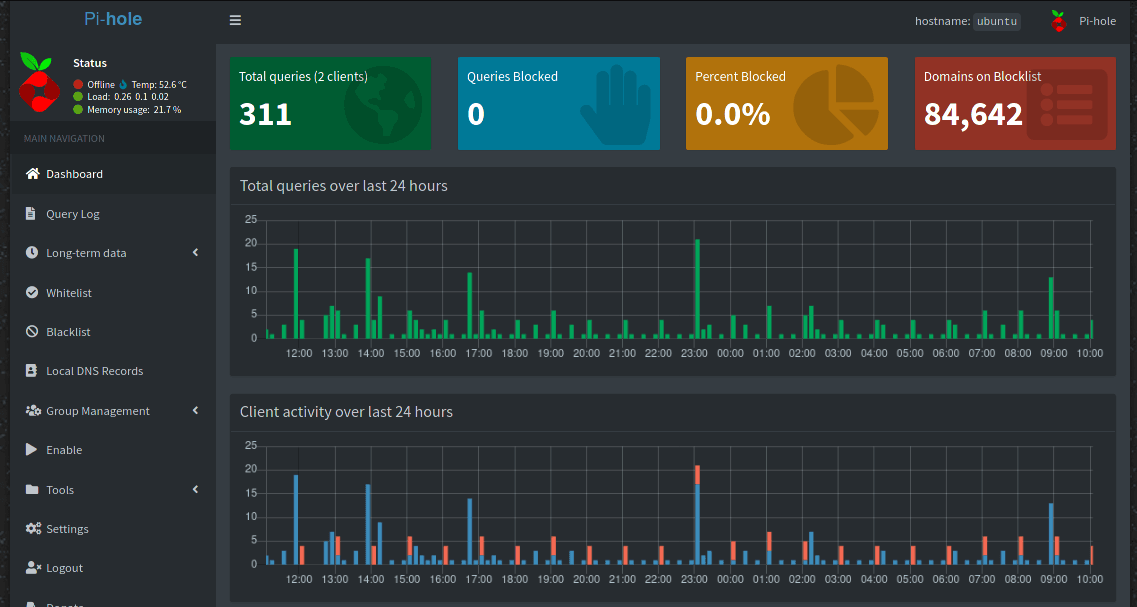Viewport: 1137px width, 607px height.
Task: Click the red Domains on Blocklist card
Action: [1014, 103]
